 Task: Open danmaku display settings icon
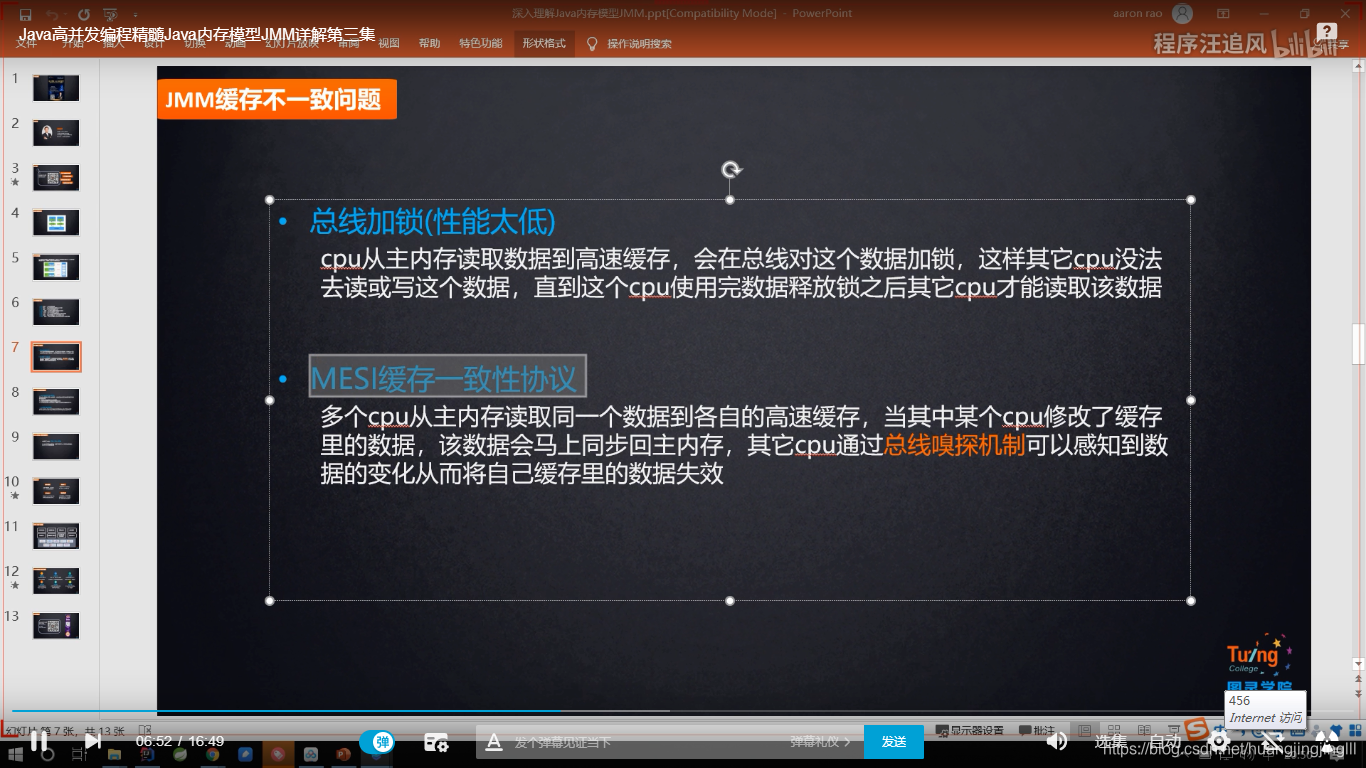tap(436, 742)
